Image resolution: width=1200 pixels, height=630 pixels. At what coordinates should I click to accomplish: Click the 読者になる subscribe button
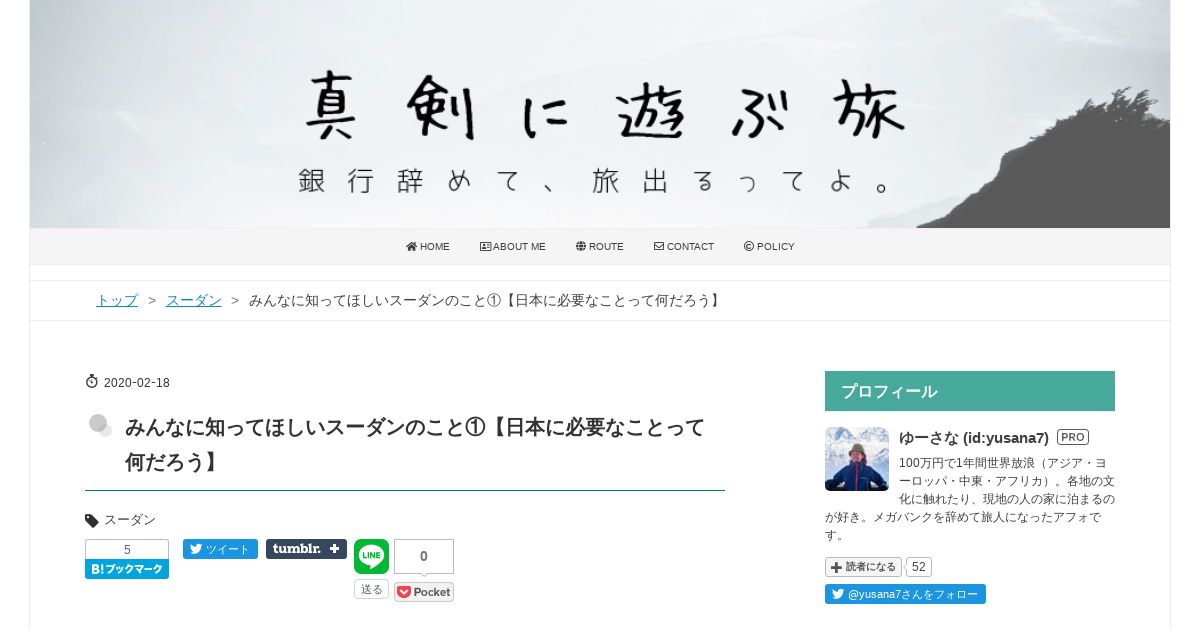[x=863, y=567]
